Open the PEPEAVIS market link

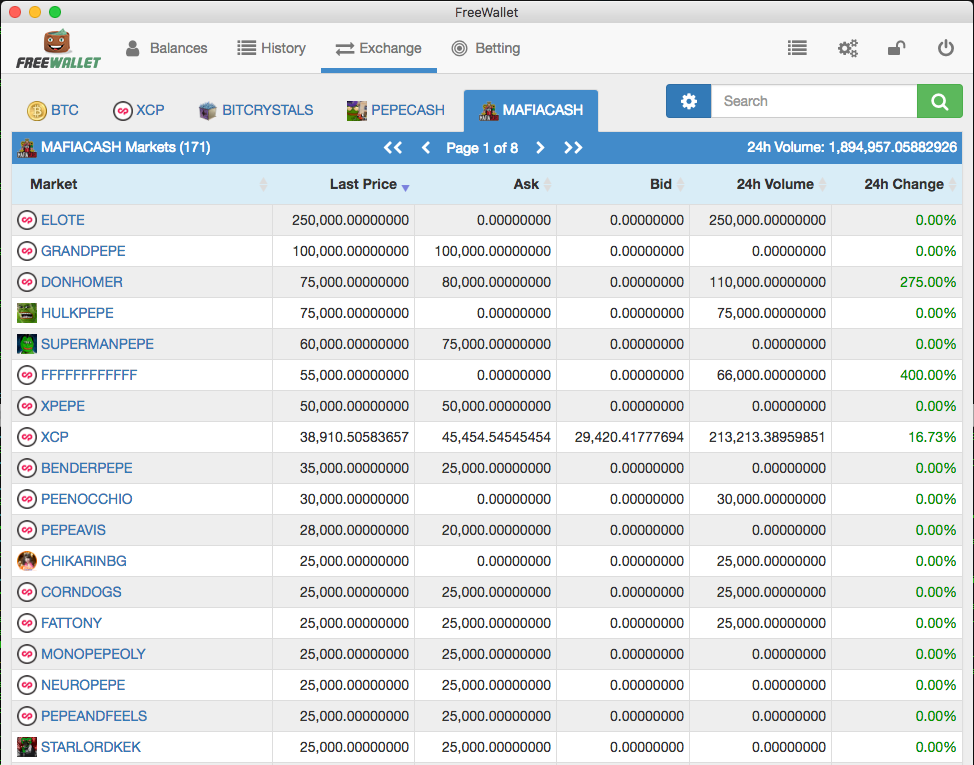[73, 530]
